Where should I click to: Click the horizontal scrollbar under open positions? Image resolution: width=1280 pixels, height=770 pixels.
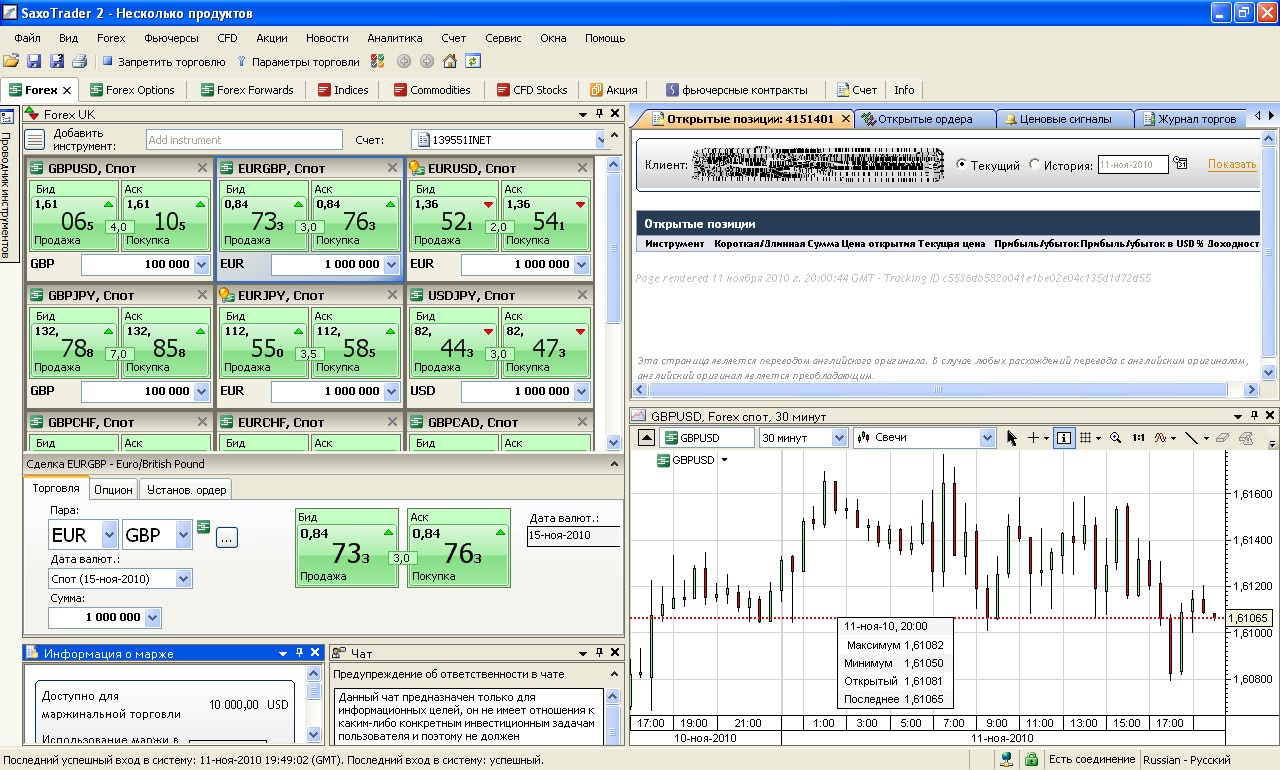coord(938,390)
